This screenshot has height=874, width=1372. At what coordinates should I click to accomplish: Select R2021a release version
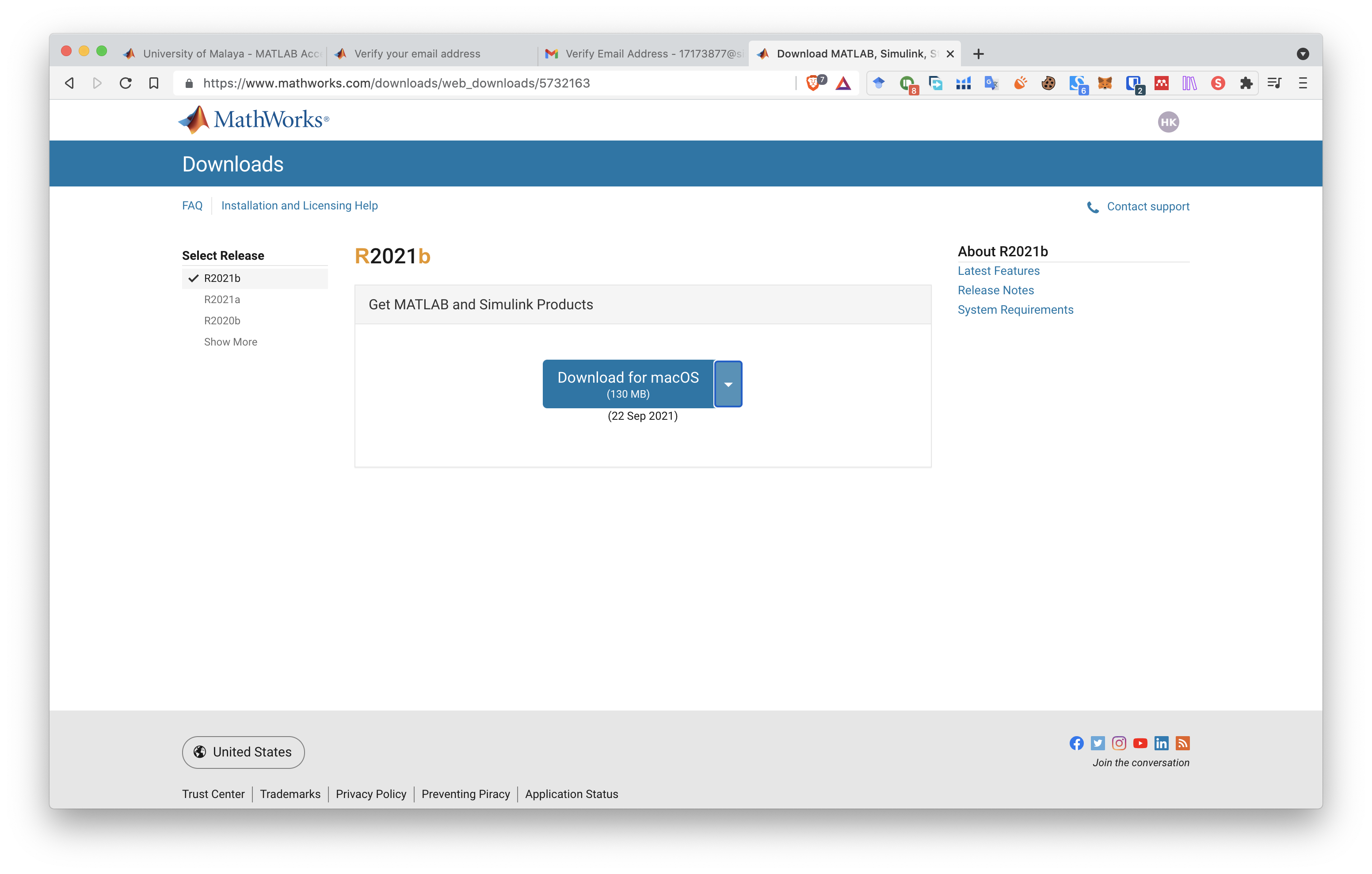tap(222, 299)
